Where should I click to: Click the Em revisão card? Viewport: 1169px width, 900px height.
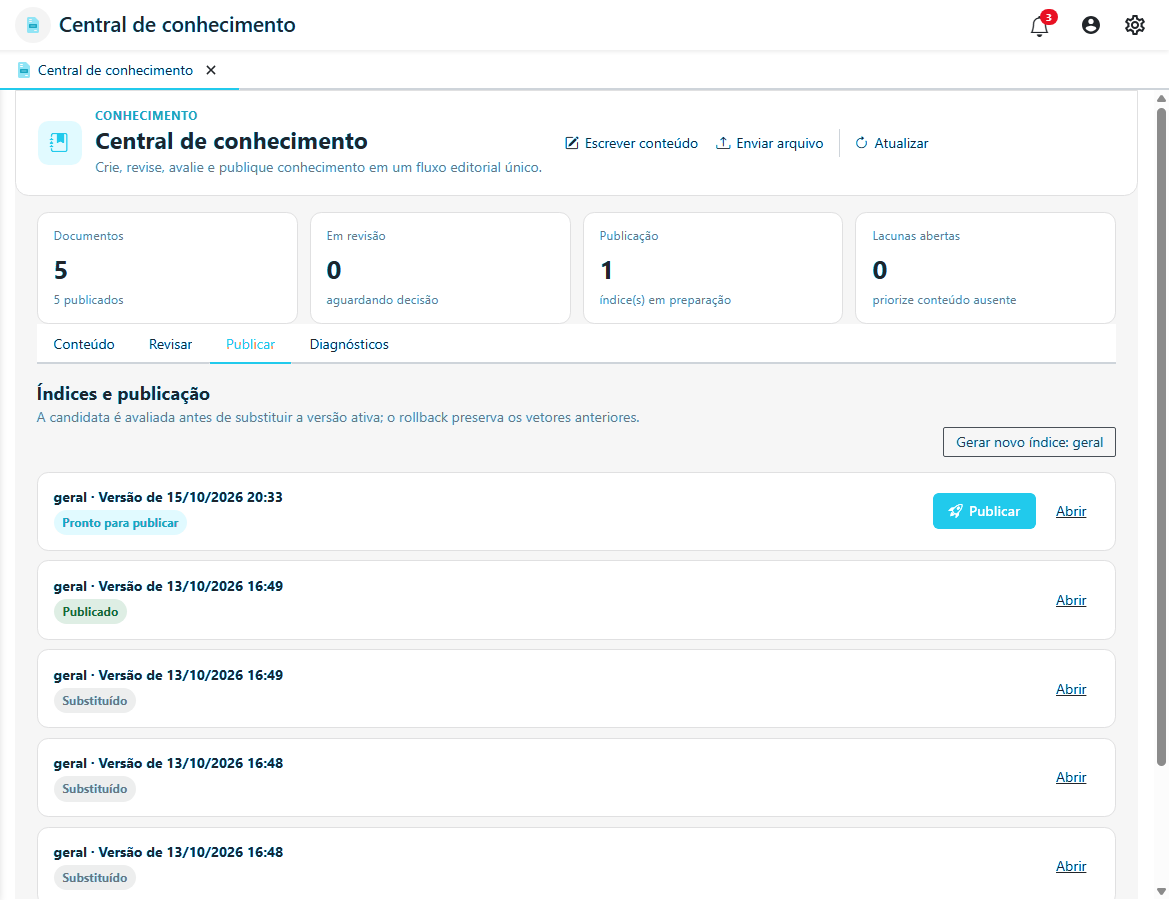click(x=440, y=268)
